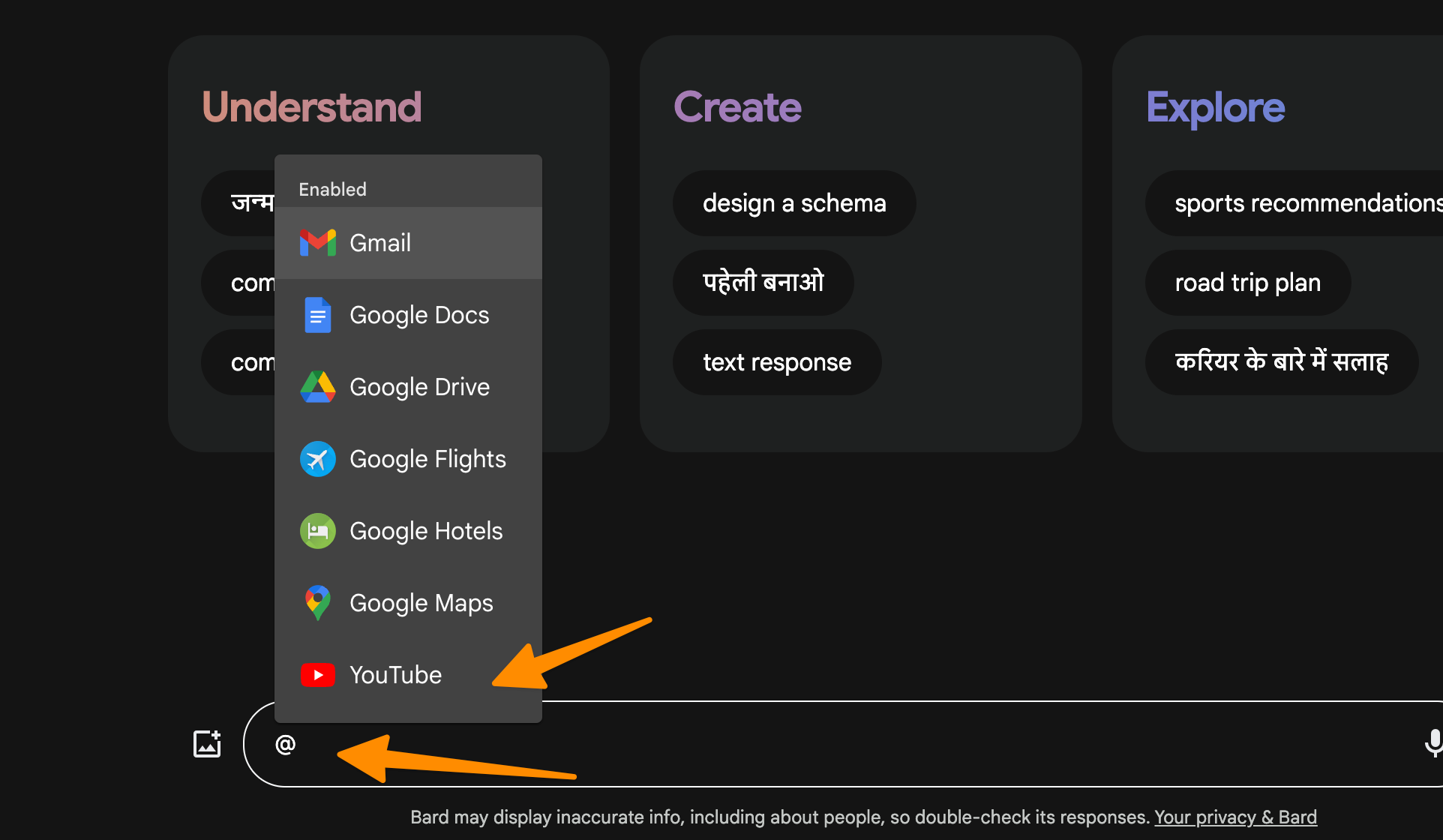Click the Gmail envelope icon
Screen dimensions: 1443x840
click(x=317, y=243)
